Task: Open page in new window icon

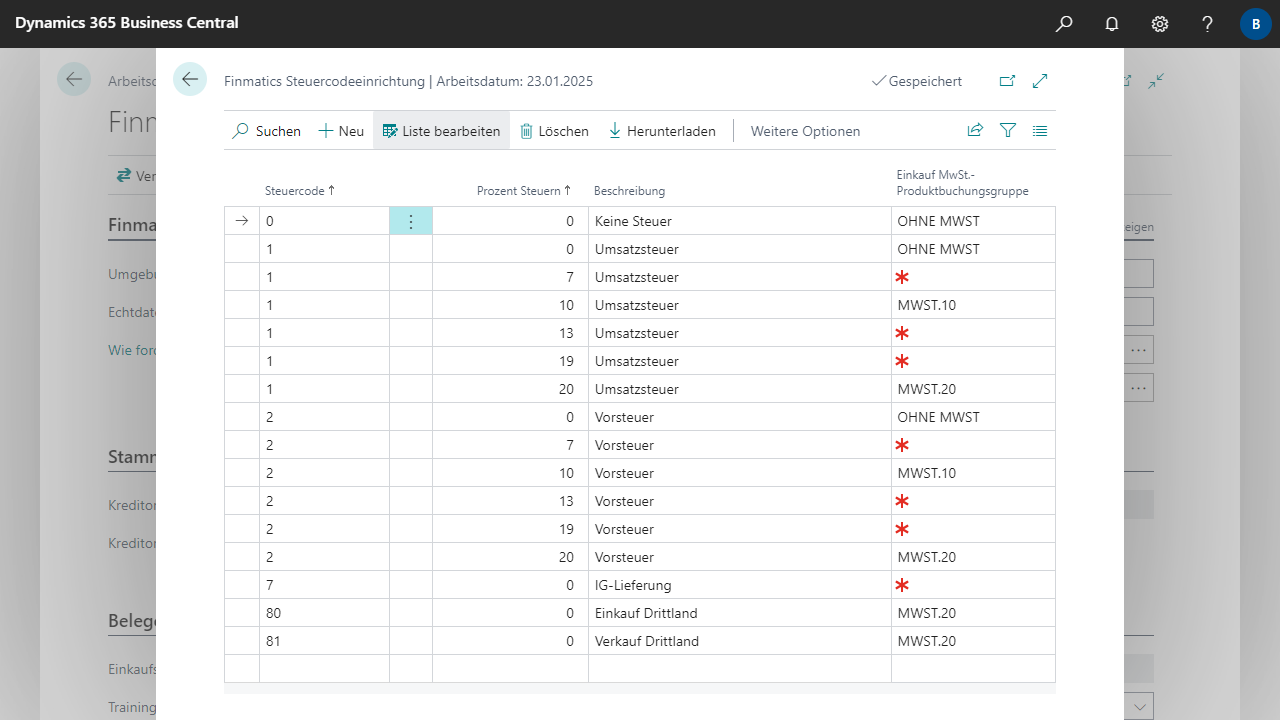Action: coord(1007,81)
